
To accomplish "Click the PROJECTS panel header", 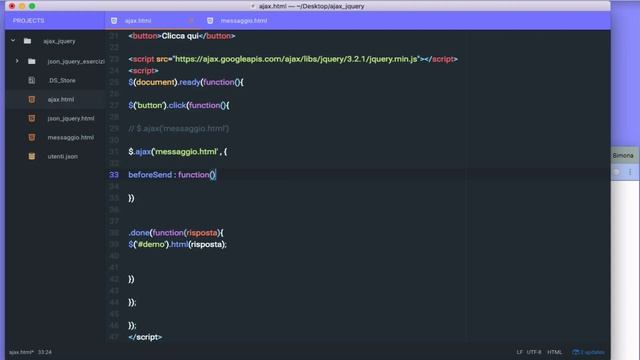I will tap(29, 20).
